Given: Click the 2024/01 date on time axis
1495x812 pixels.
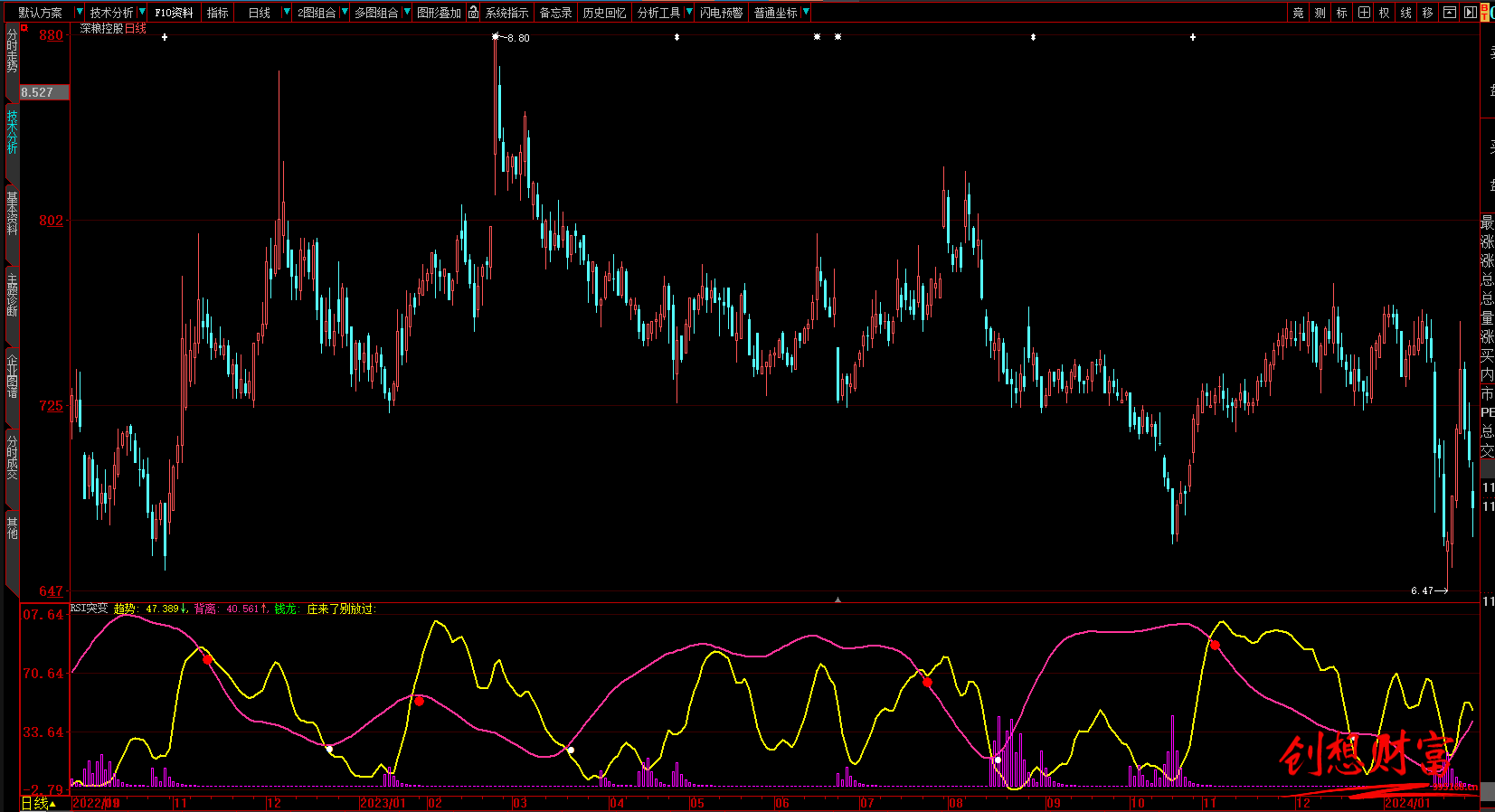Looking at the screenshot, I should (x=1407, y=803).
